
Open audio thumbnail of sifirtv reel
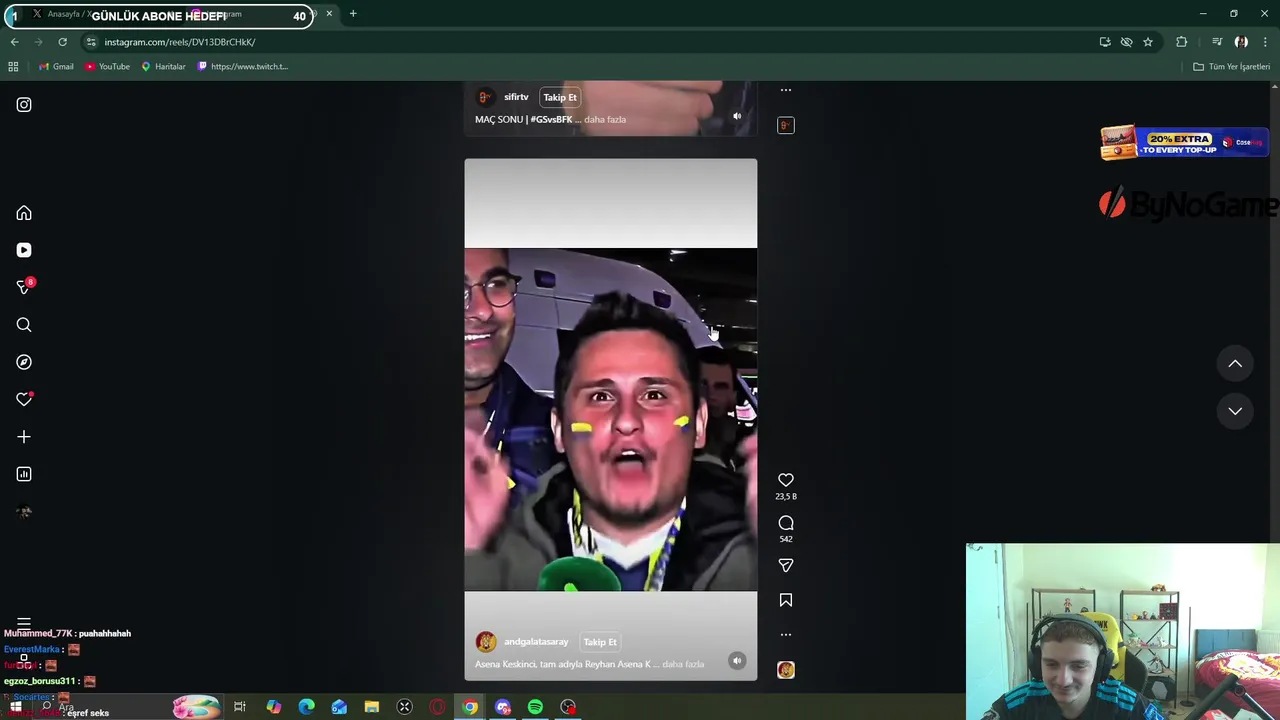[x=786, y=125]
